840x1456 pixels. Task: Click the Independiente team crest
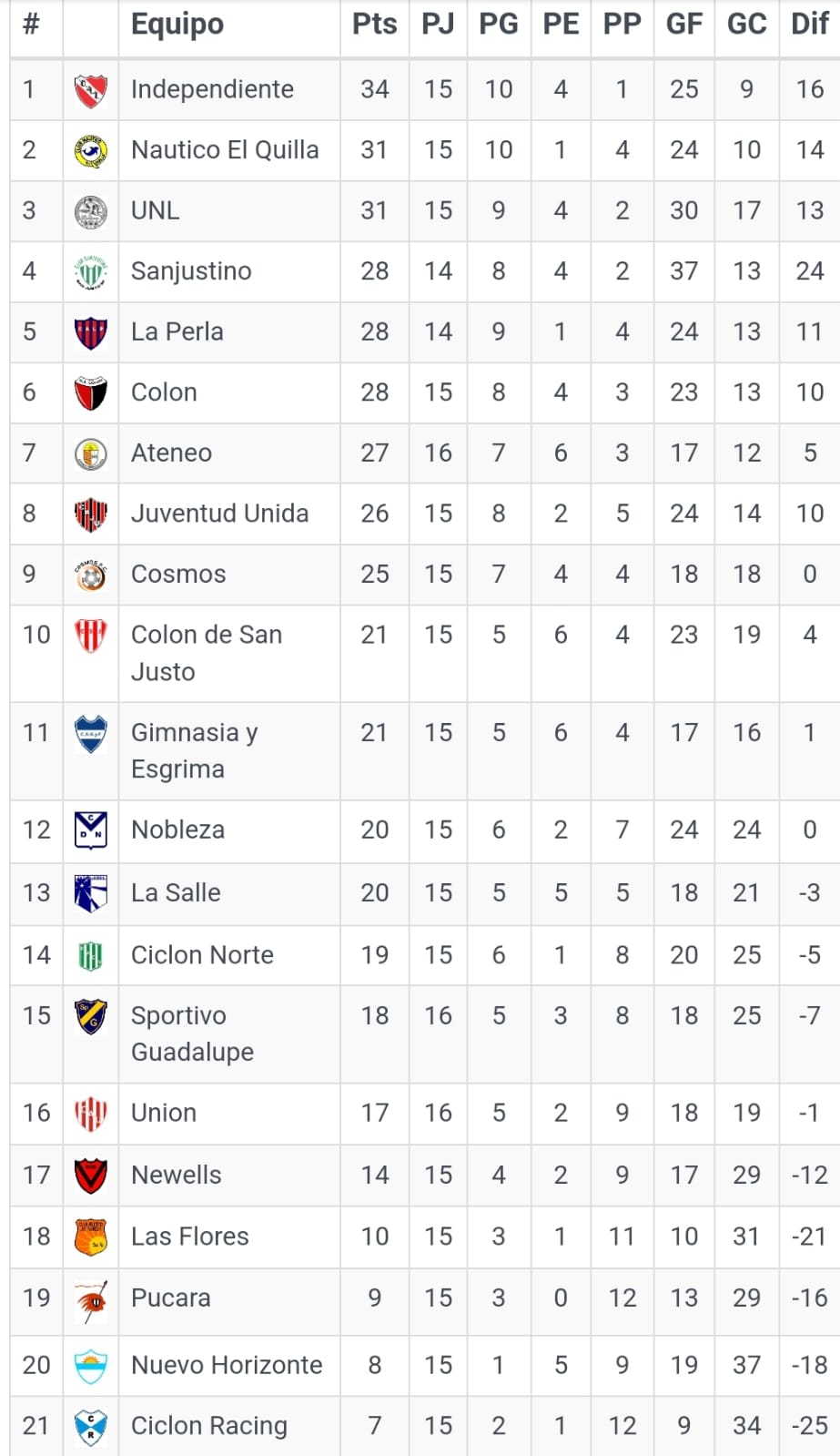(91, 90)
